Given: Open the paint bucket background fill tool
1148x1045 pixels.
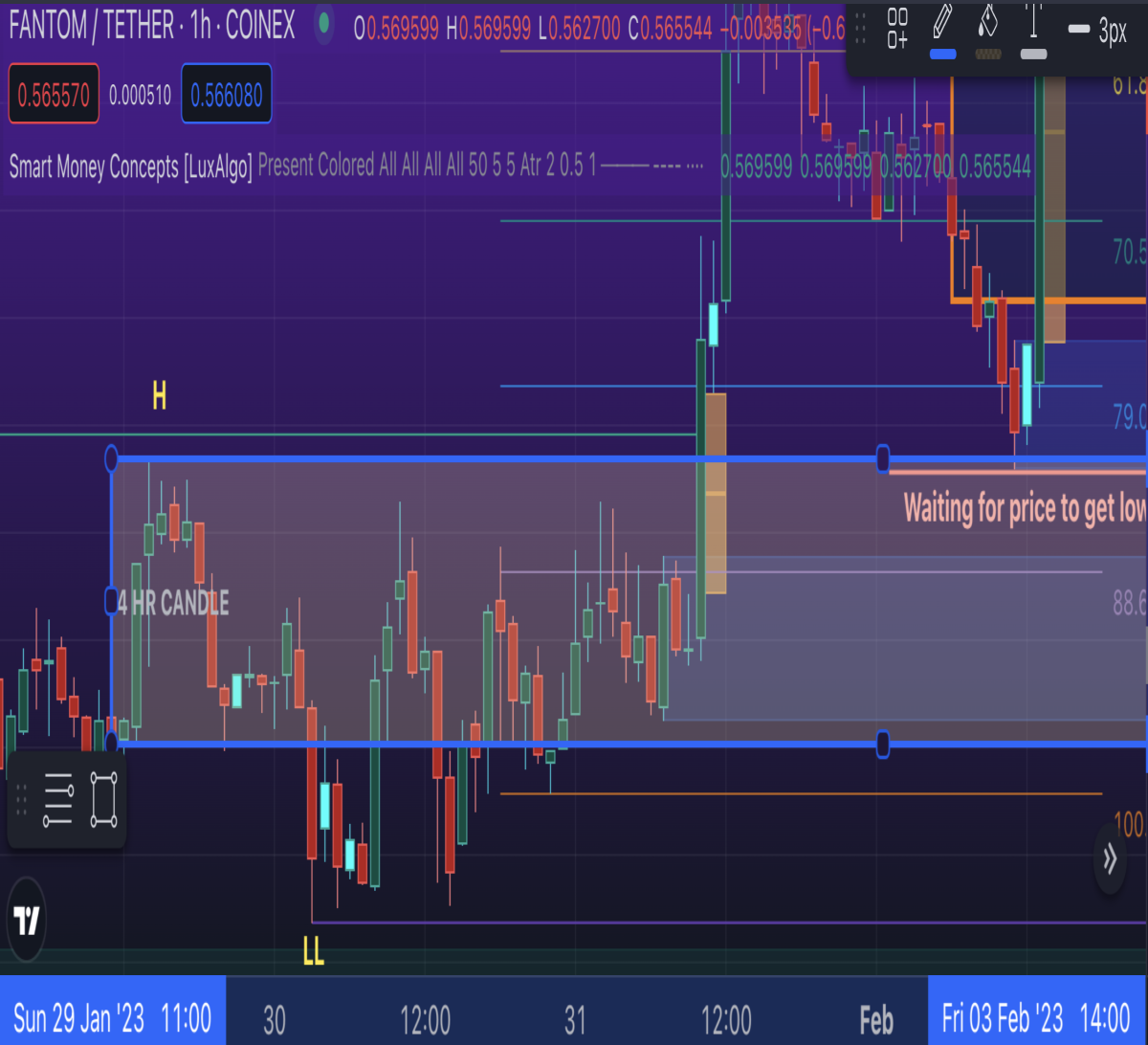Looking at the screenshot, I should coord(989,19).
